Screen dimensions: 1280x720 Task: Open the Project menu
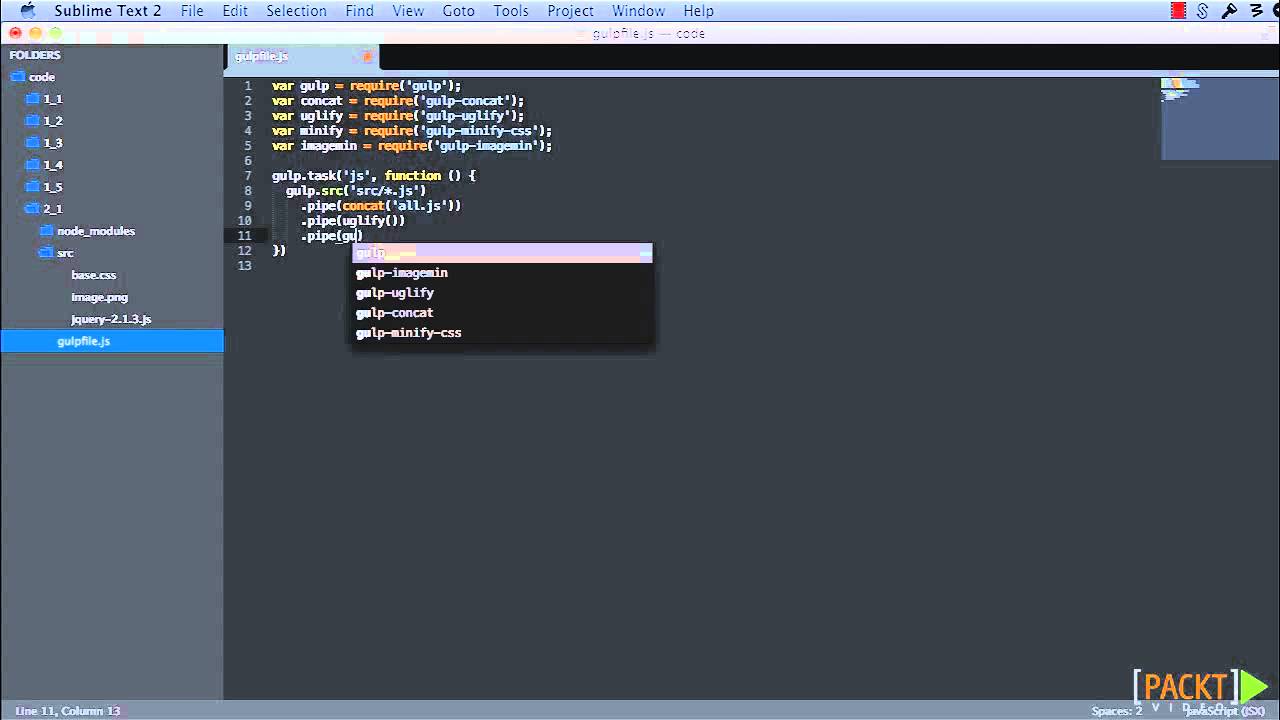point(571,11)
